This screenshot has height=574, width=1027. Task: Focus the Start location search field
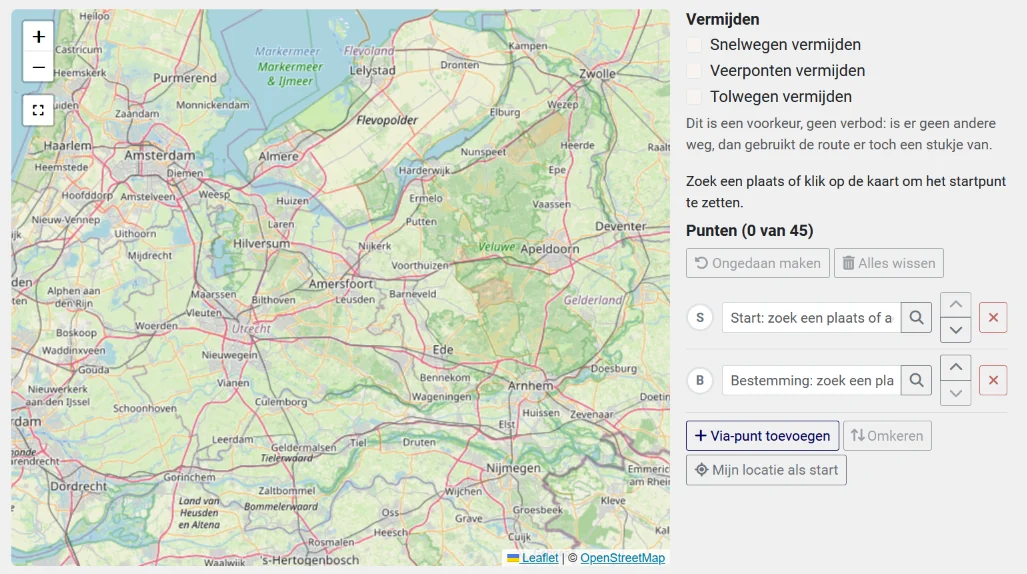pyautogui.click(x=812, y=318)
